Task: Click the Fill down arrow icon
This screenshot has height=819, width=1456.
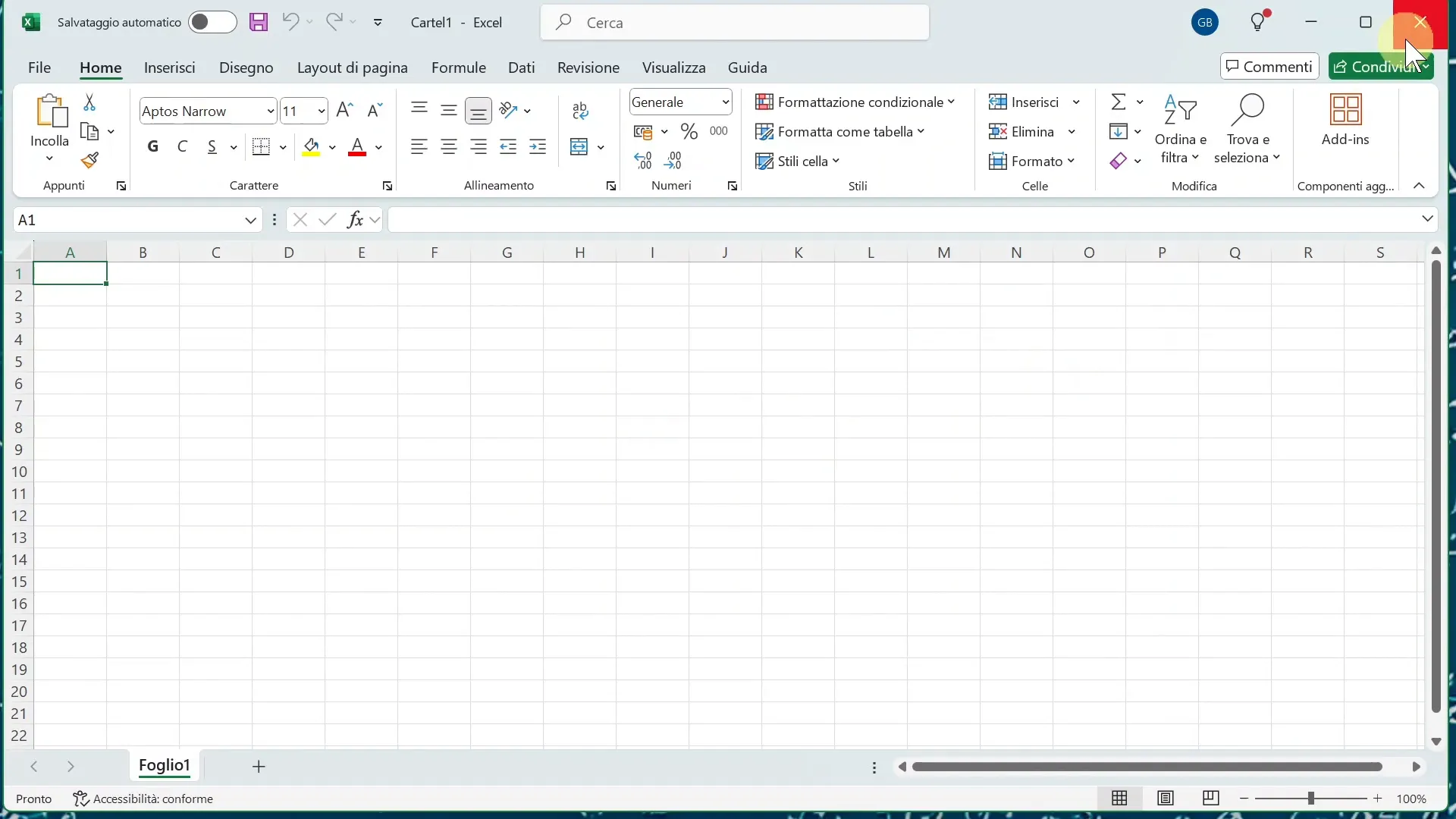Action: (x=1119, y=132)
